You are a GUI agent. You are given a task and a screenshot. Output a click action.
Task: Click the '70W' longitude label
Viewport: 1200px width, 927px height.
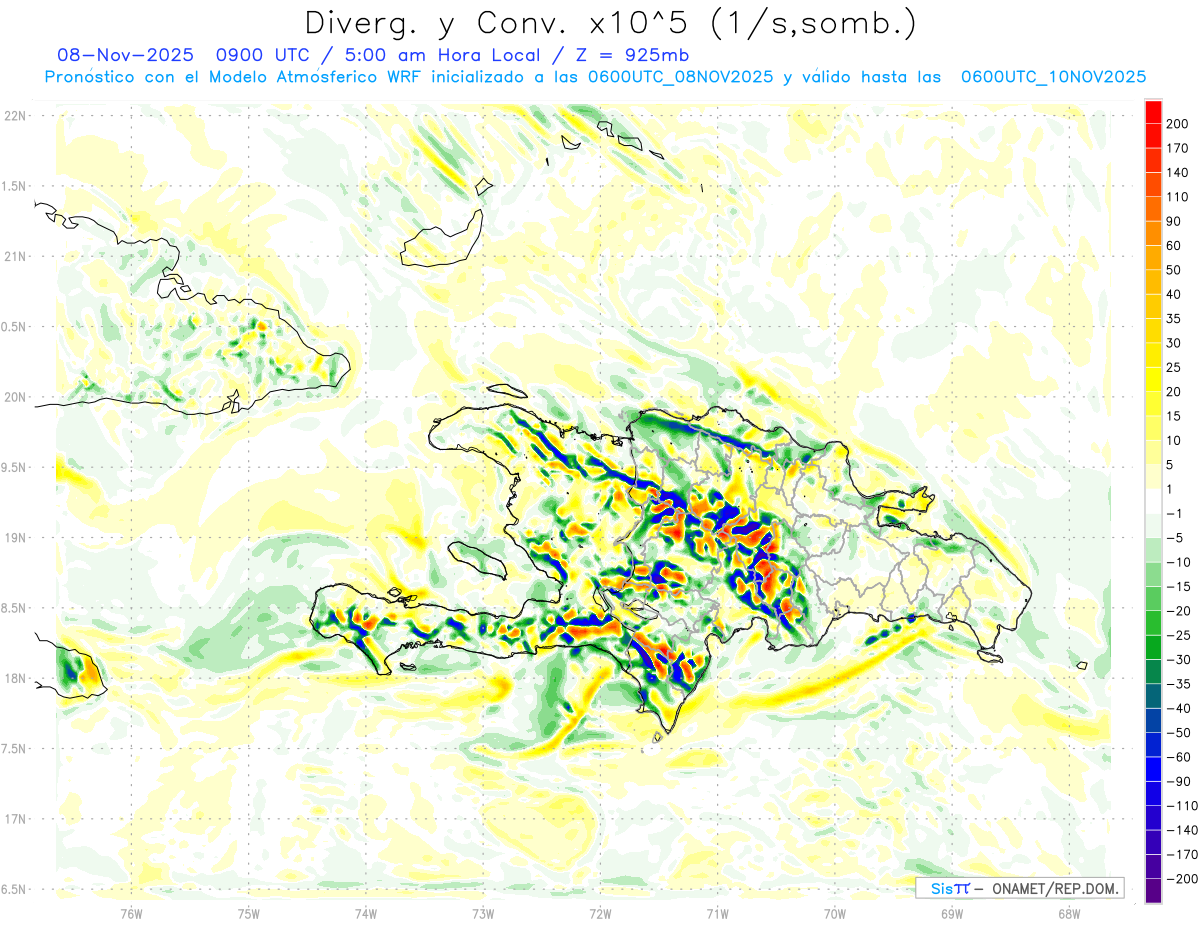pyautogui.click(x=834, y=914)
